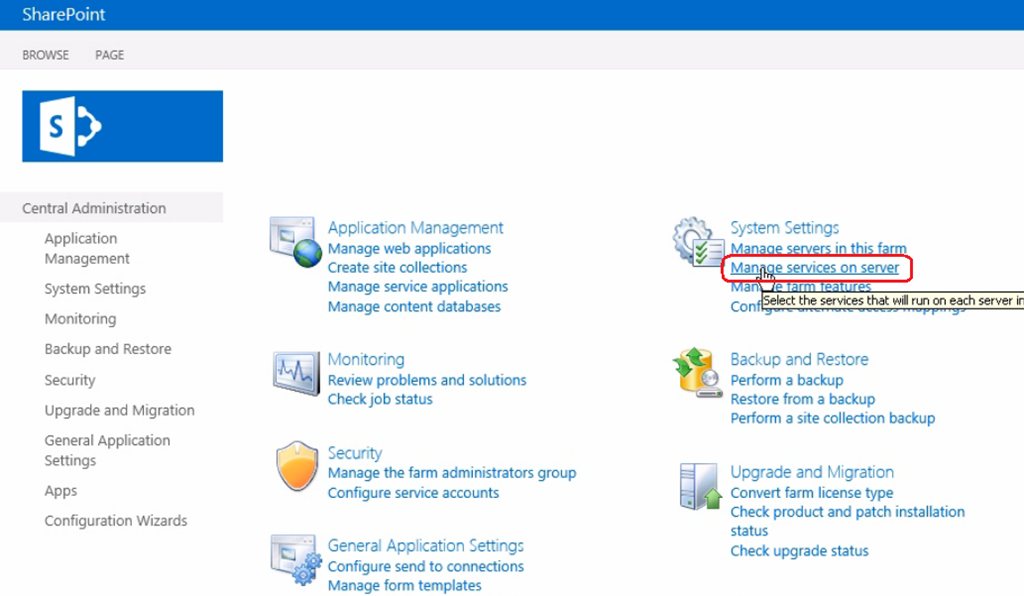1024x596 pixels.
Task: Go to Application Management in left navigation
Action: (87, 248)
